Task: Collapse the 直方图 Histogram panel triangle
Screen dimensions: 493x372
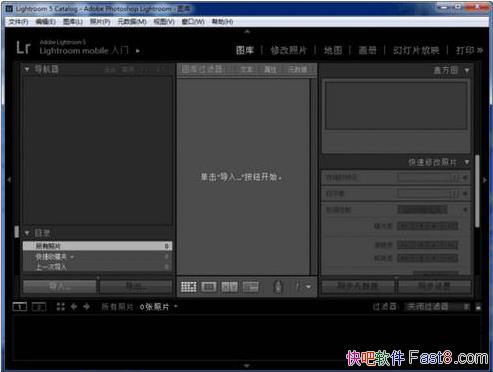Action: tap(467, 70)
